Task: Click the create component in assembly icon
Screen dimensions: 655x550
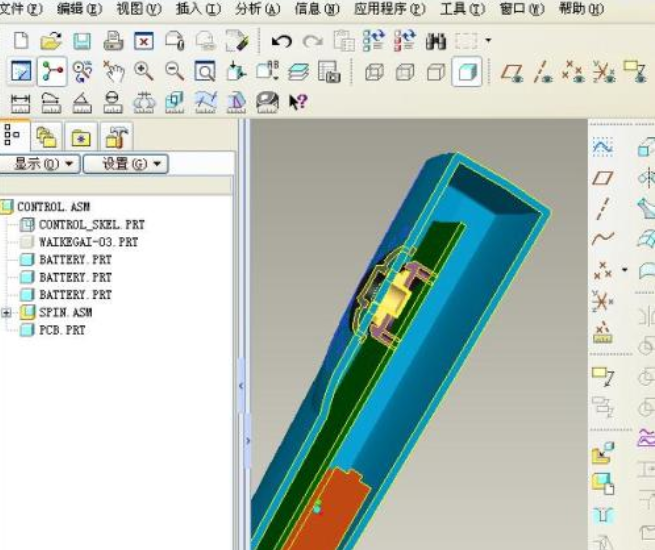Action: tap(603, 484)
